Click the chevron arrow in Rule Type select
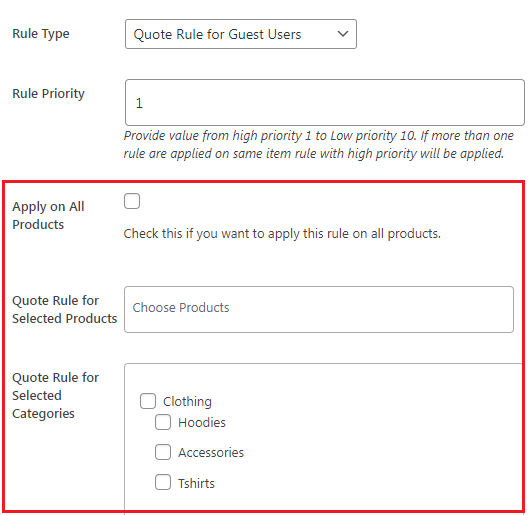The height and width of the screenshot is (515, 530). [x=343, y=34]
